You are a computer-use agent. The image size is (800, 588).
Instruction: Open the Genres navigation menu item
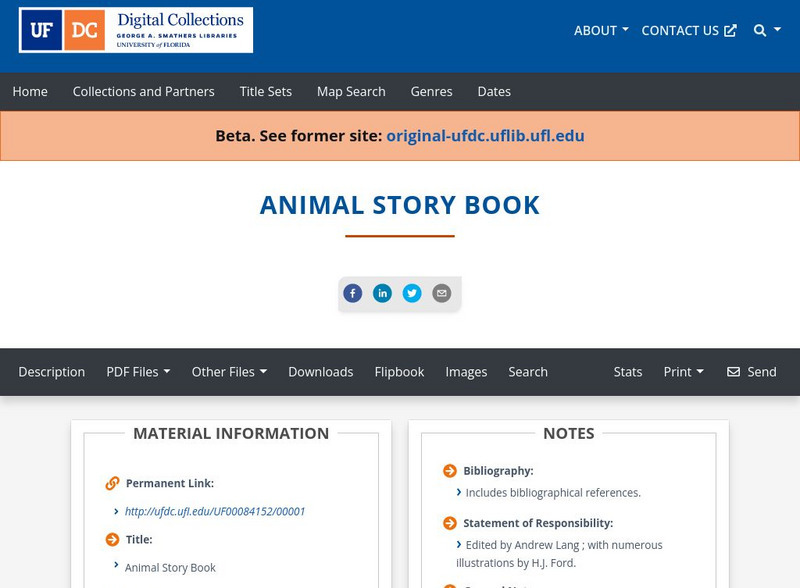[x=431, y=91]
